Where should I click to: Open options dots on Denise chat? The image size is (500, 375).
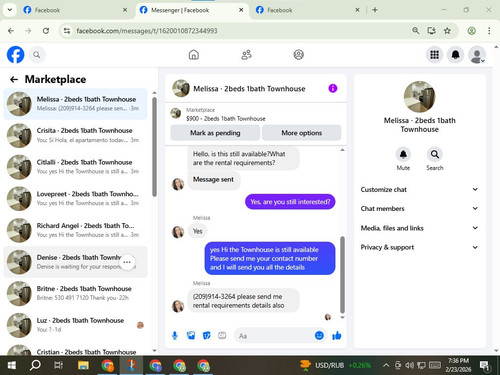pyautogui.click(x=127, y=262)
